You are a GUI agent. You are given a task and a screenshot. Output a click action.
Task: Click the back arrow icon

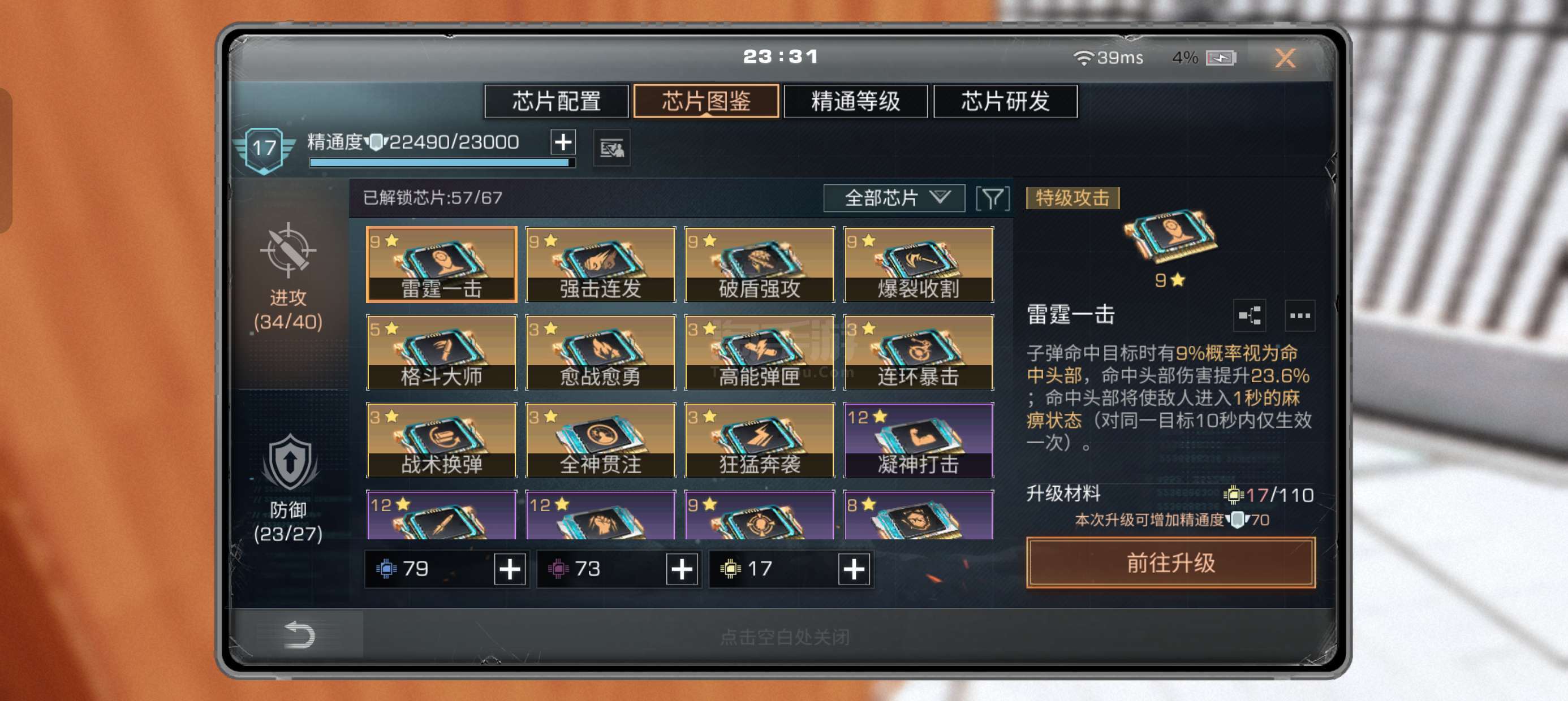pyautogui.click(x=299, y=635)
